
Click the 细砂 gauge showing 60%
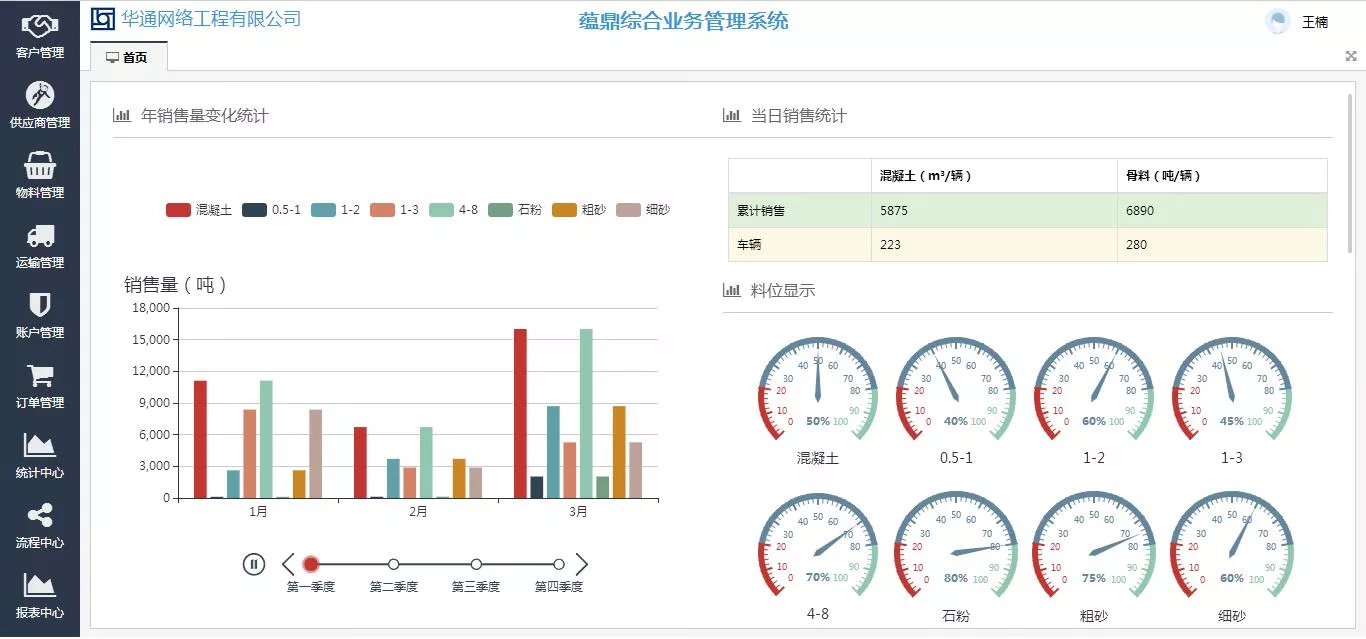[1232, 545]
